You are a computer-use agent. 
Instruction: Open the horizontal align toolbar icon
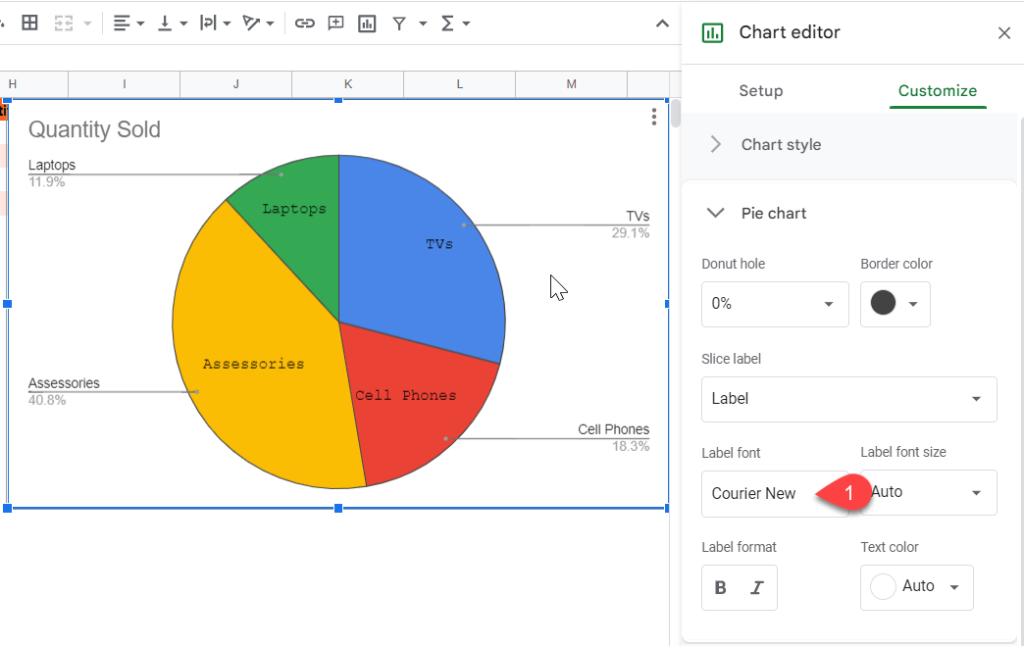(128, 24)
